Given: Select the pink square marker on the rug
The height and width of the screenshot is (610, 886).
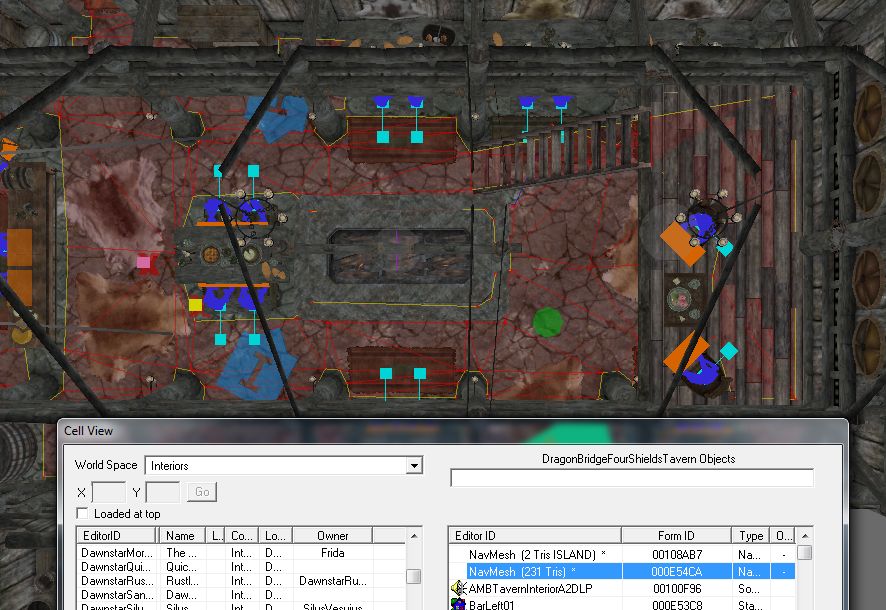Looking at the screenshot, I should (x=144, y=262).
